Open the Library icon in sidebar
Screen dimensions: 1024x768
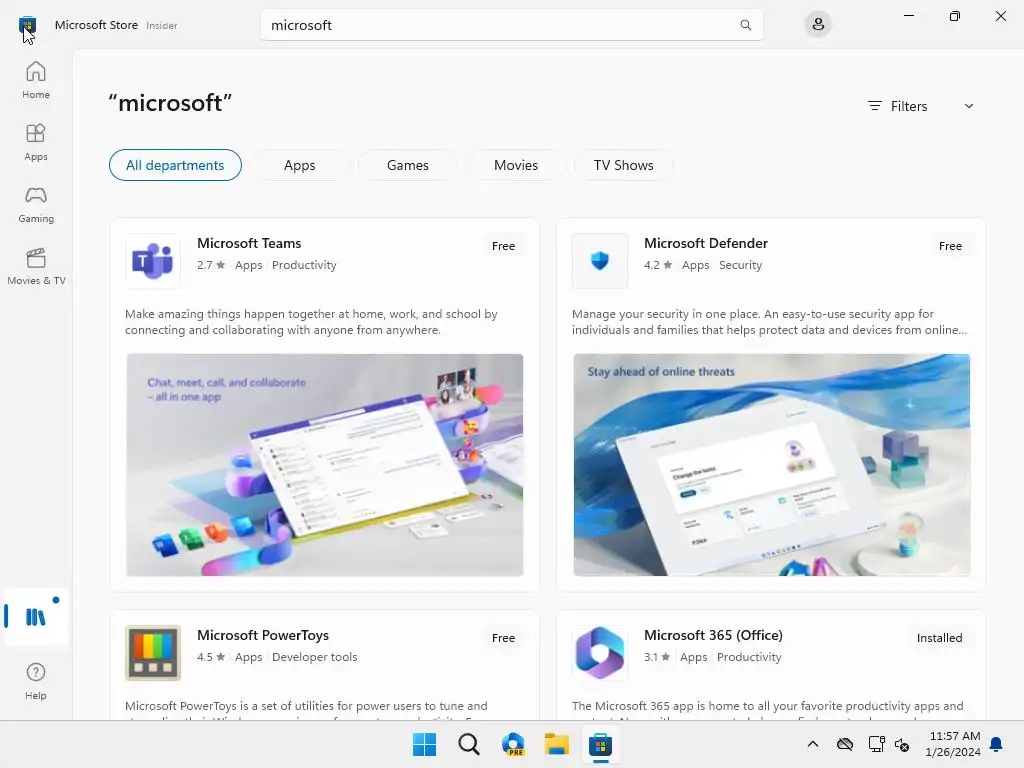pyautogui.click(x=36, y=616)
